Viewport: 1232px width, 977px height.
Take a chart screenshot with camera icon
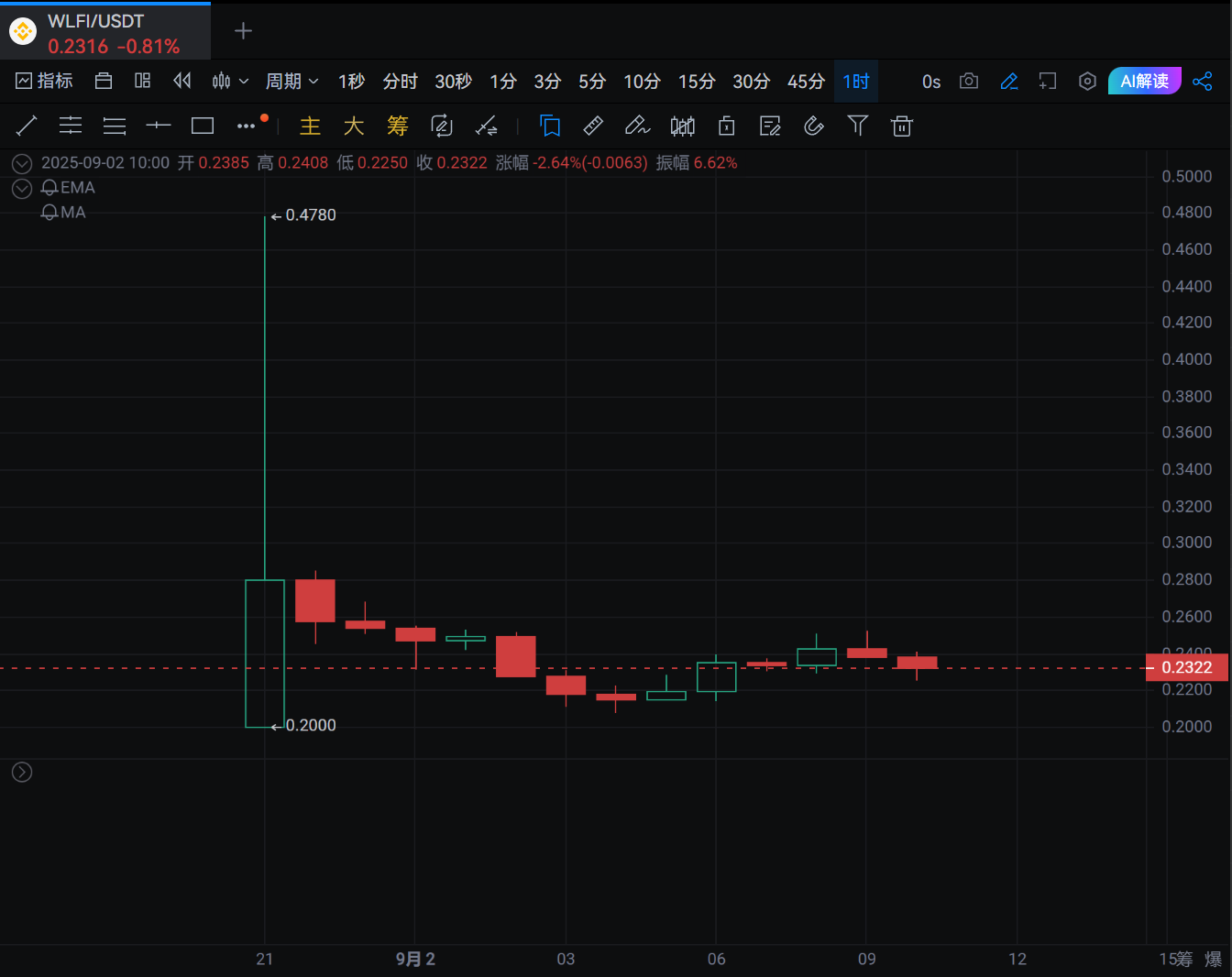(969, 82)
